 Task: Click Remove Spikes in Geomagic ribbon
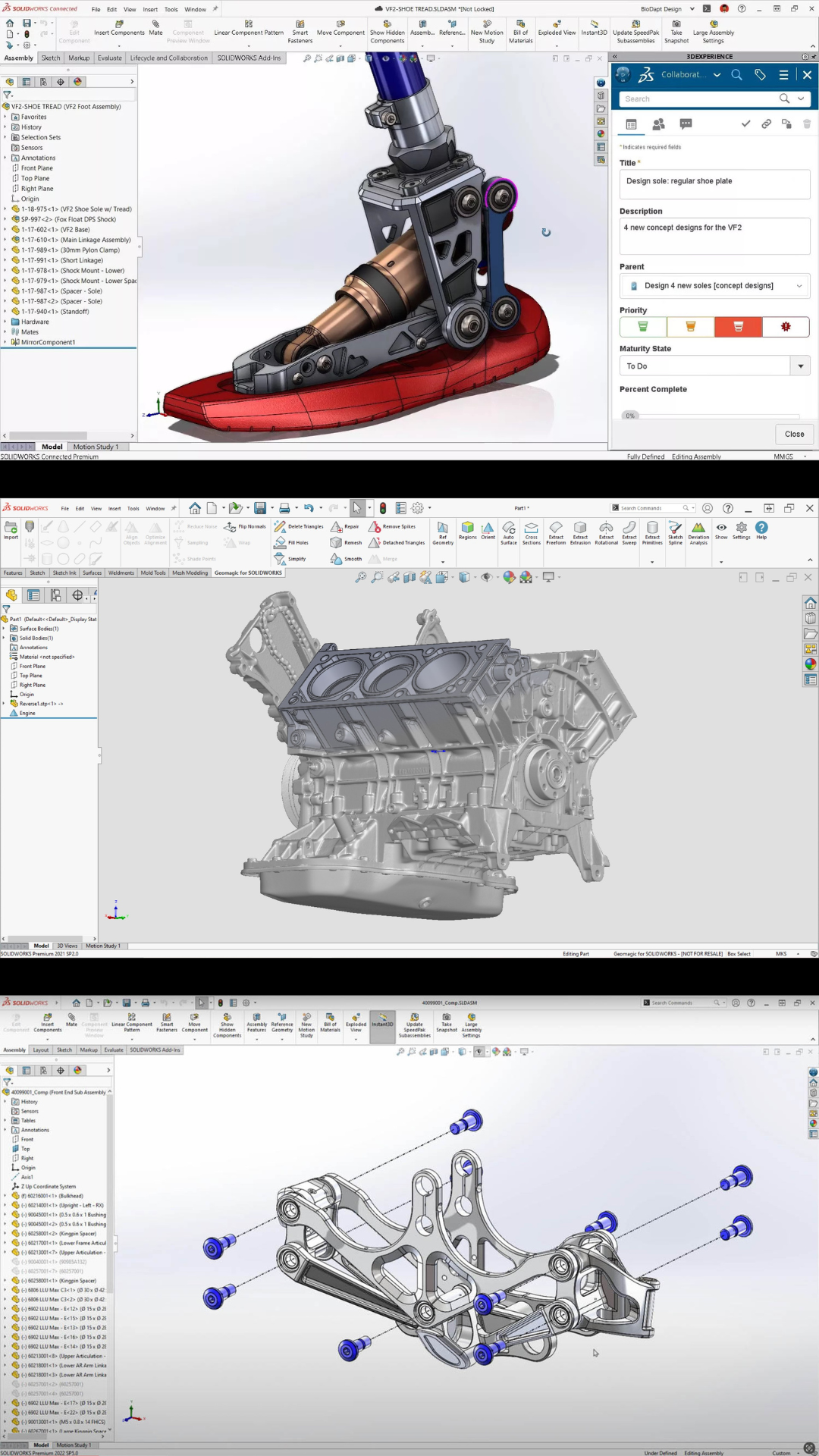tap(392, 526)
